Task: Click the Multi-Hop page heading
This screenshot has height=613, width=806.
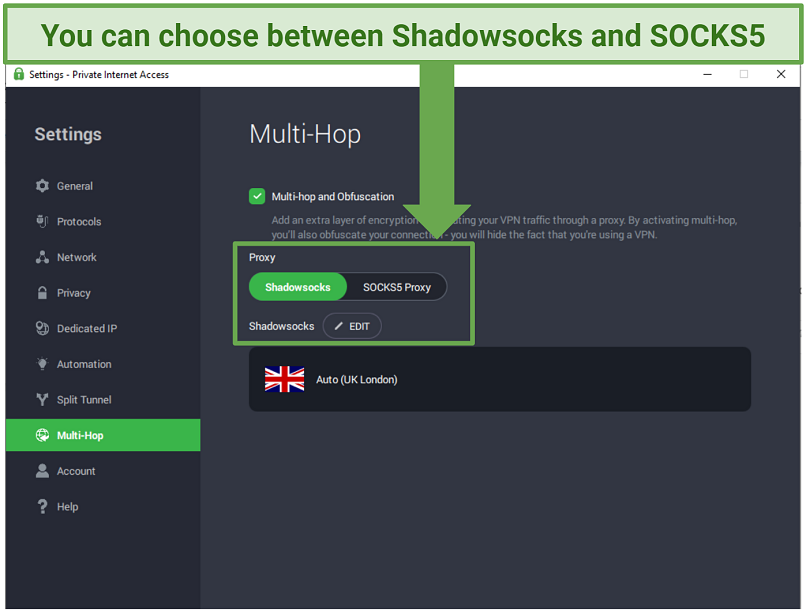Action: pyautogui.click(x=305, y=134)
